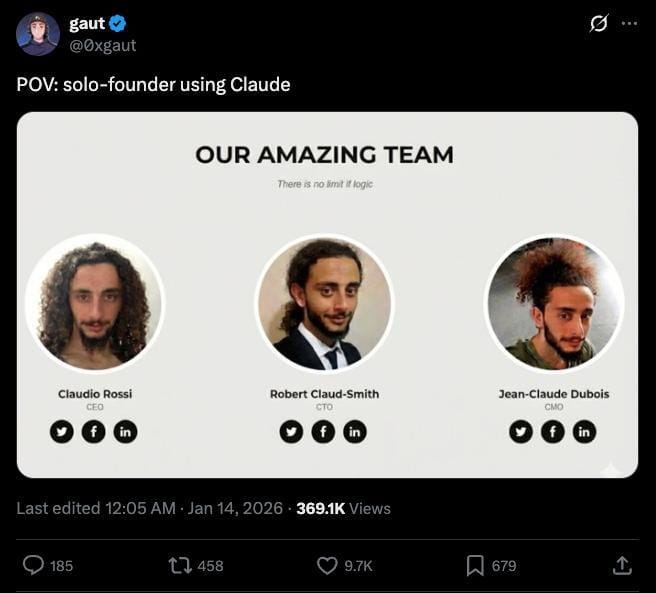Image resolution: width=656 pixels, height=593 pixels.
Task: Open Claudio Rossi's Twitter icon
Action: [62, 431]
